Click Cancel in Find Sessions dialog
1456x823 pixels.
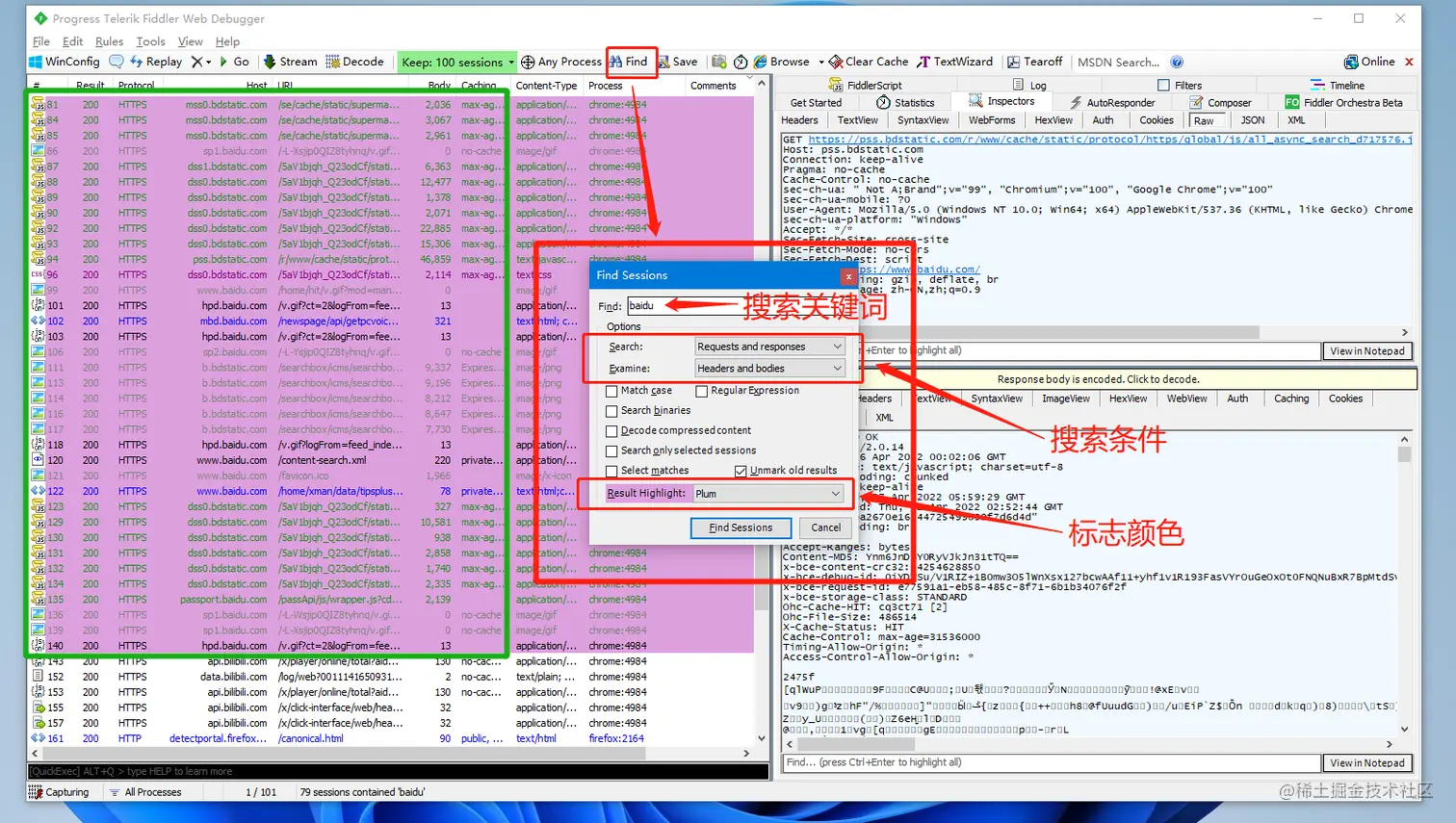[x=825, y=527]
